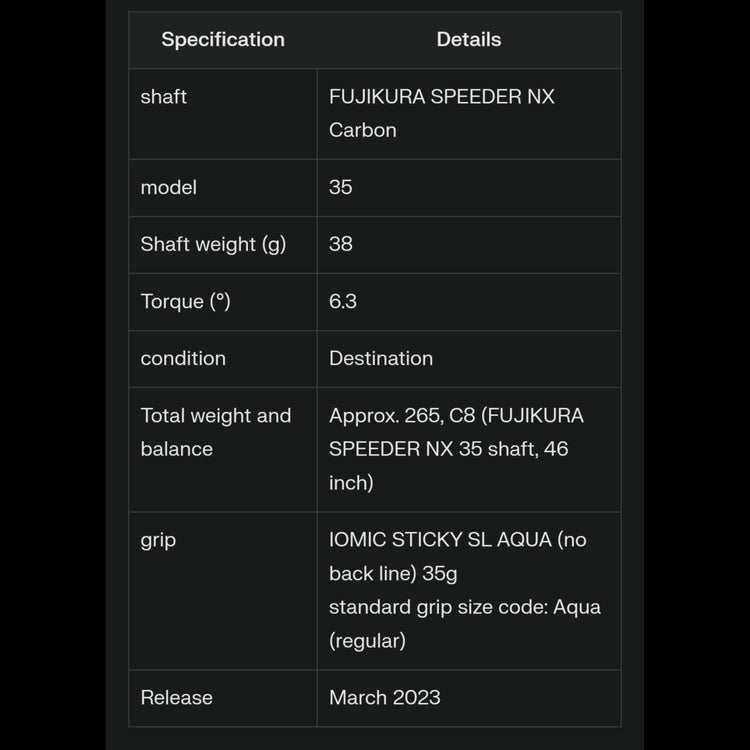Click the FUJIKURA SPEEDER NX Carbon cell
This screenshot has width=750, height=750.
(x=441, y=113)
